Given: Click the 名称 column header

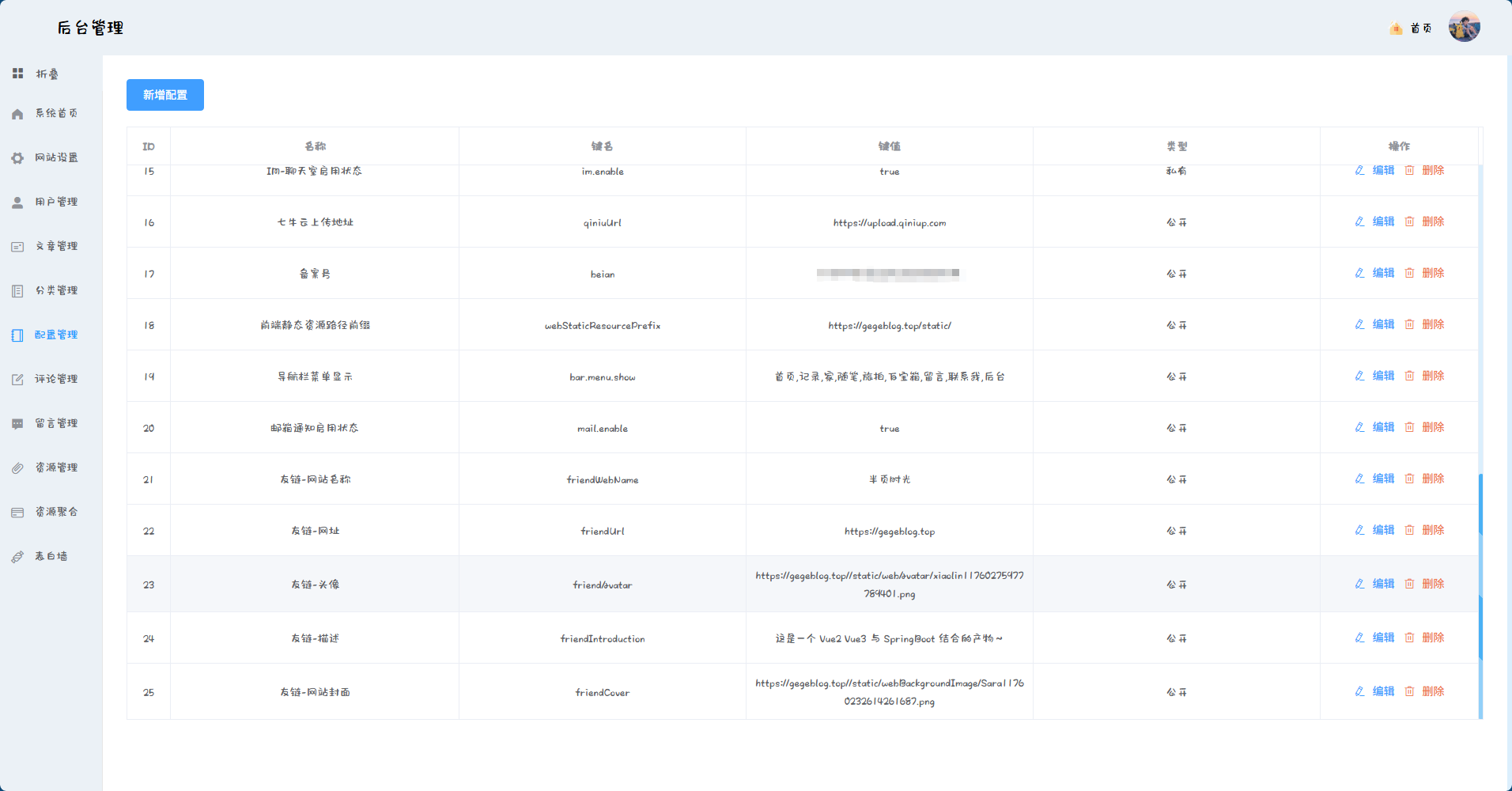Looking at the screenshot, I should pos(315,146).
